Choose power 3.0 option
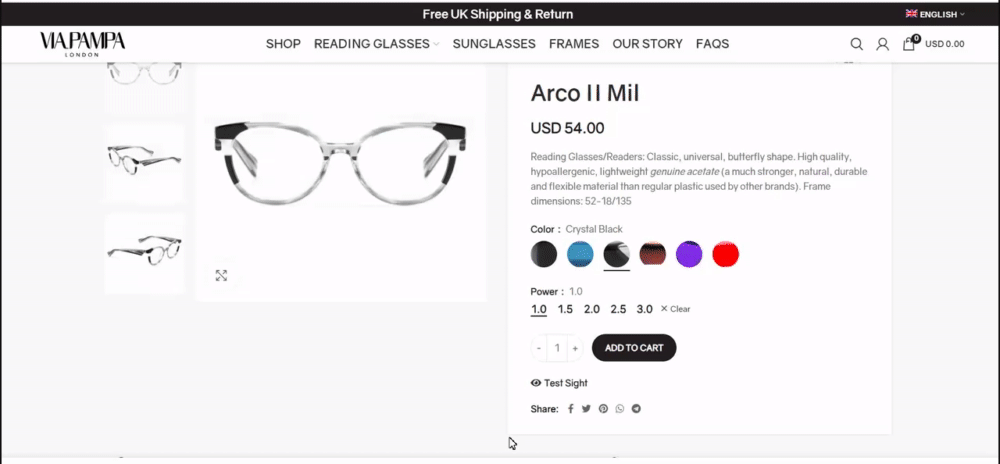The height and width of the screenshot is (464, 1000). (644, 309)
